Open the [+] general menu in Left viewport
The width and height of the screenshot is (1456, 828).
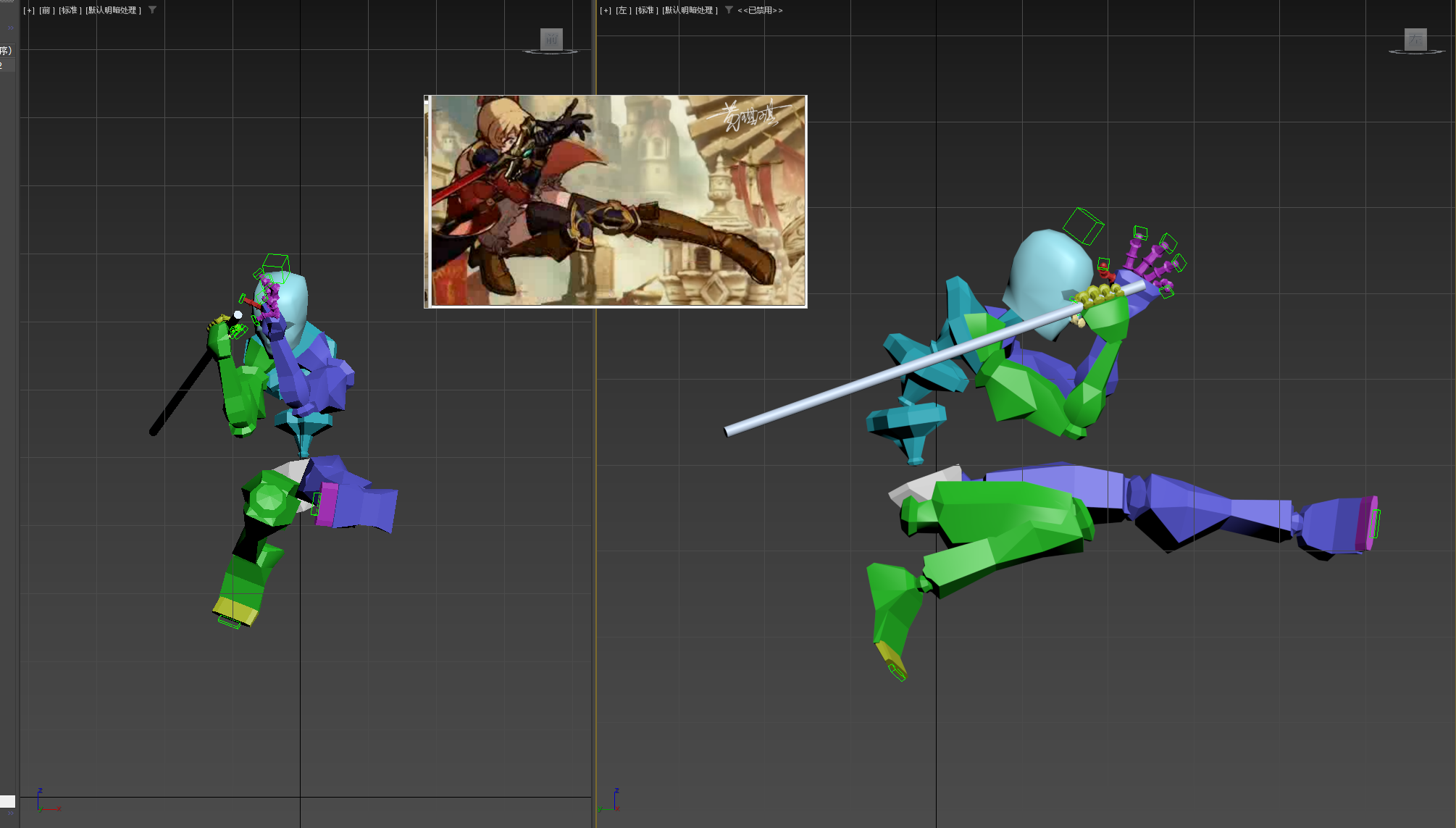tap(606, 10)
